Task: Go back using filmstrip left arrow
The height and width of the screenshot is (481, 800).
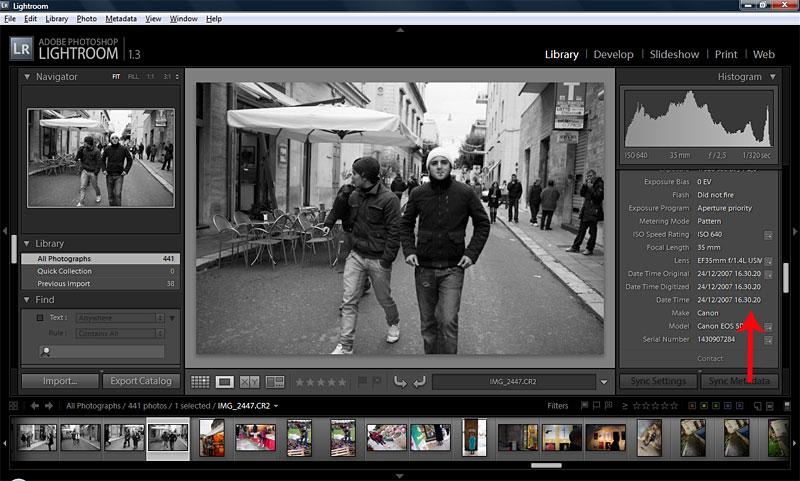Action: coord(35,406)
